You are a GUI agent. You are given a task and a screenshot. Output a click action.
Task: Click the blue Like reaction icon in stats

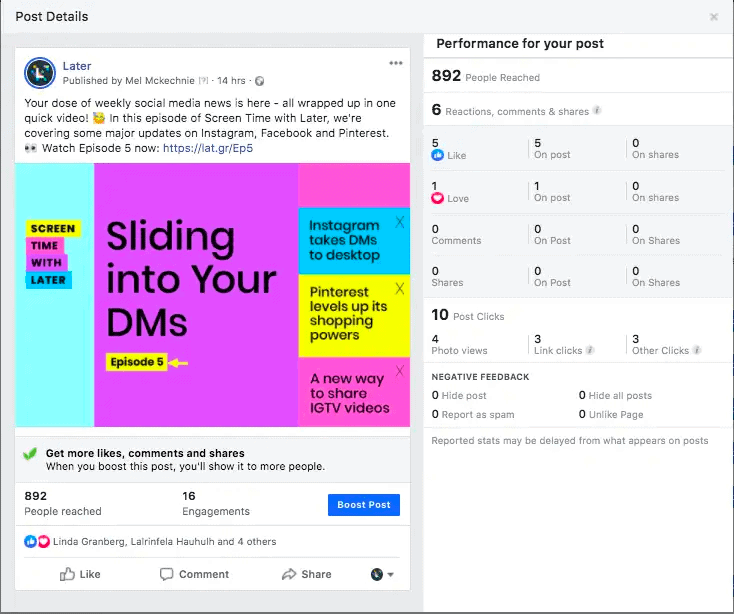pos(437,156)
